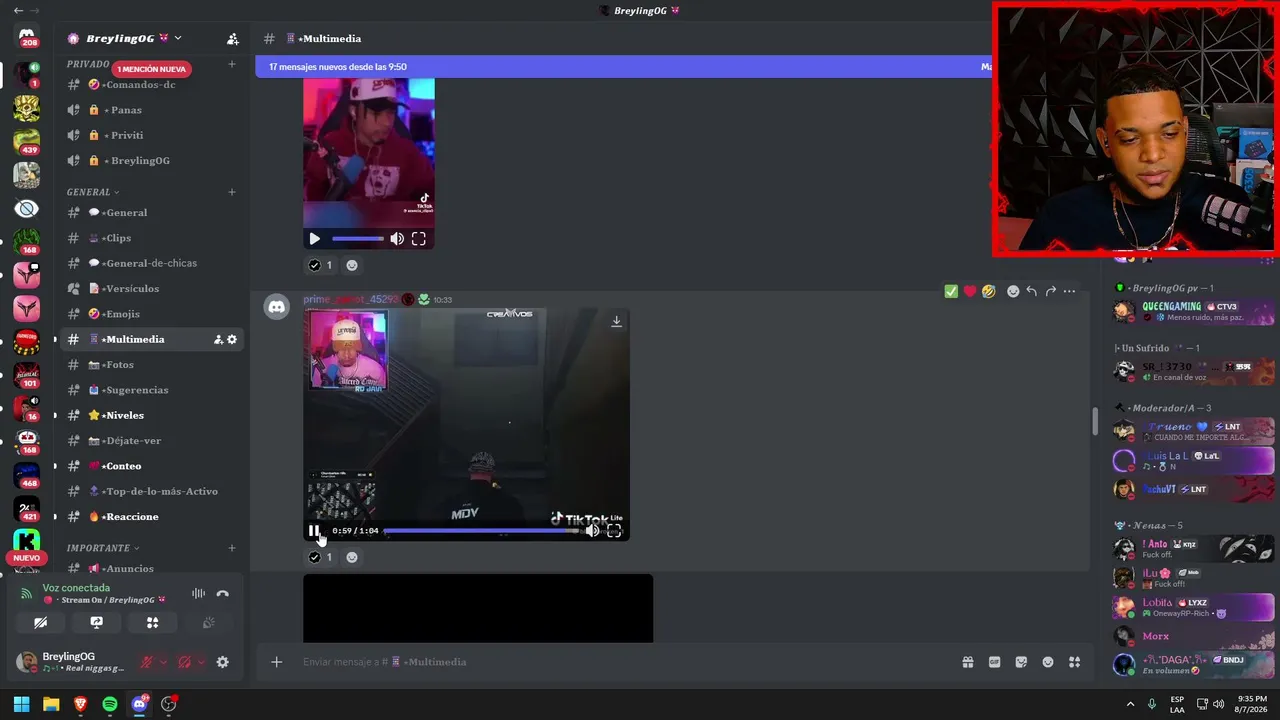
Task: Open input device options arrow
Action: pos(163,662)
